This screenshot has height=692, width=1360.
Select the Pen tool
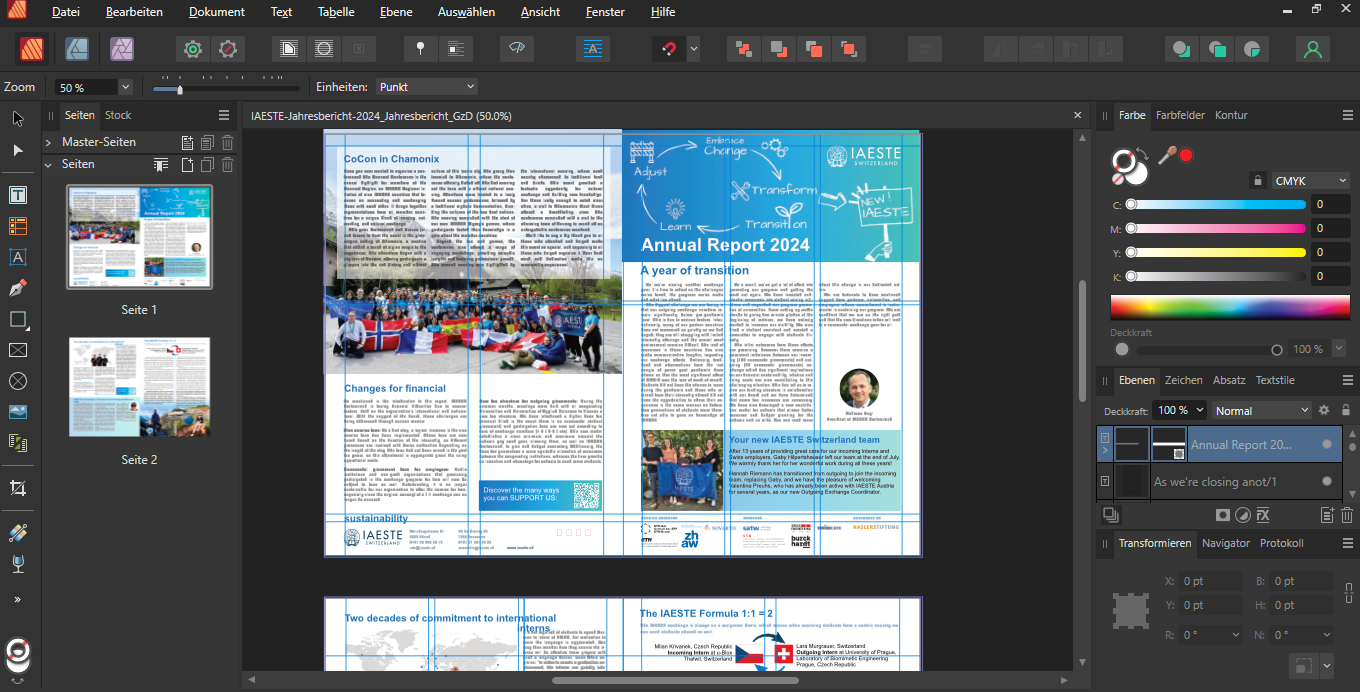point(18,288)
